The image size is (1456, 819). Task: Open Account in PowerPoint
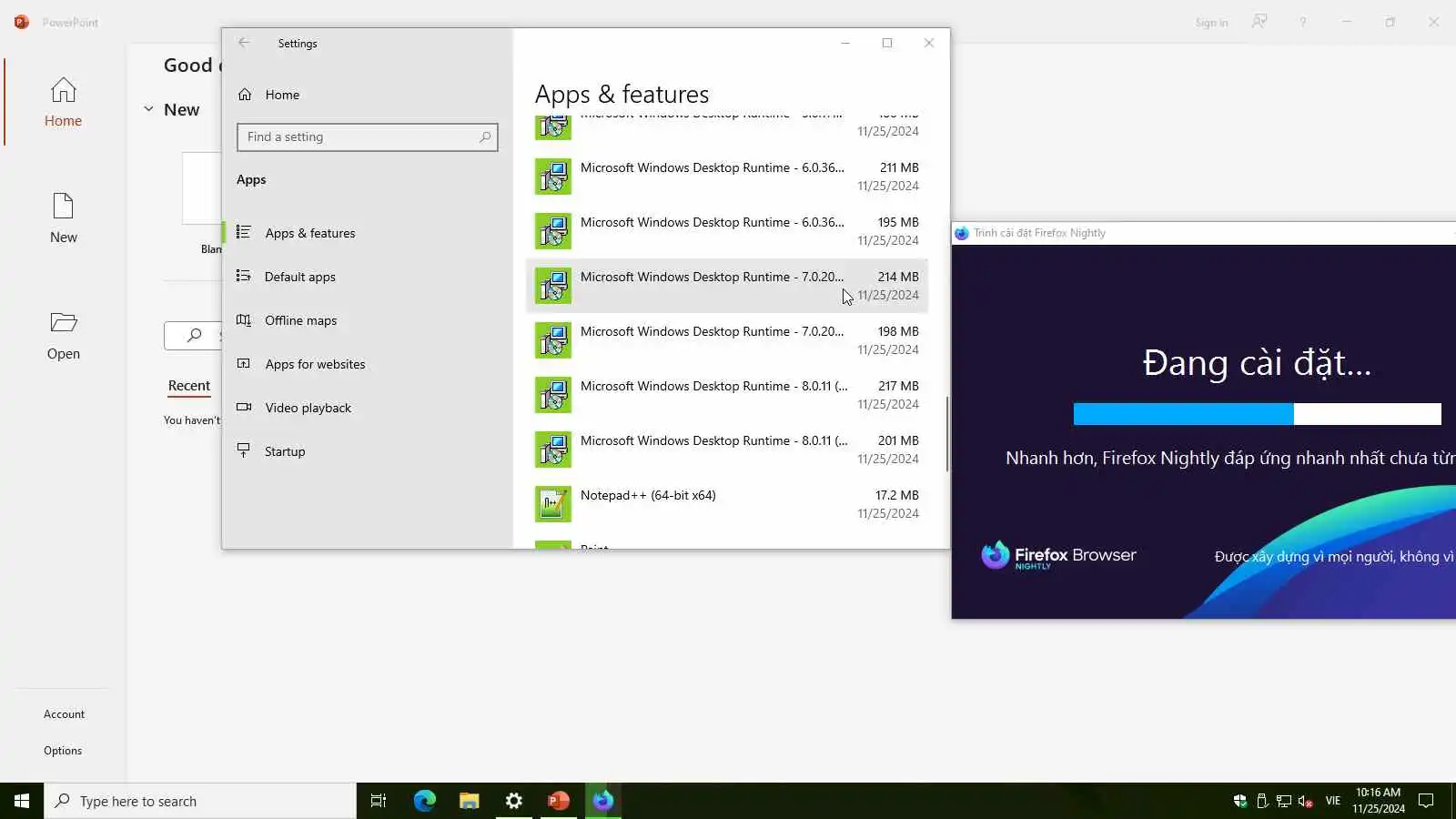click(x=64, y=714)
